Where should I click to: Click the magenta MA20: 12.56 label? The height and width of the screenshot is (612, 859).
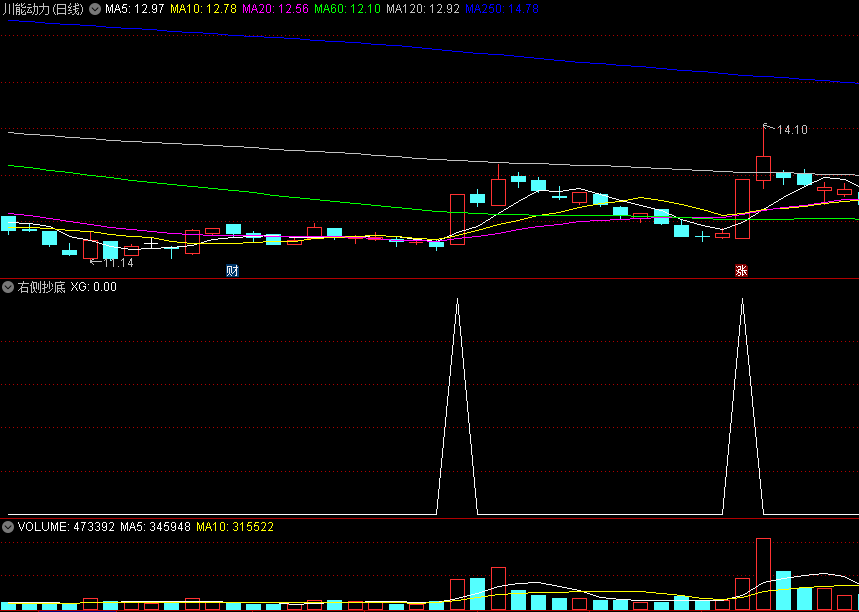[275, 9]
